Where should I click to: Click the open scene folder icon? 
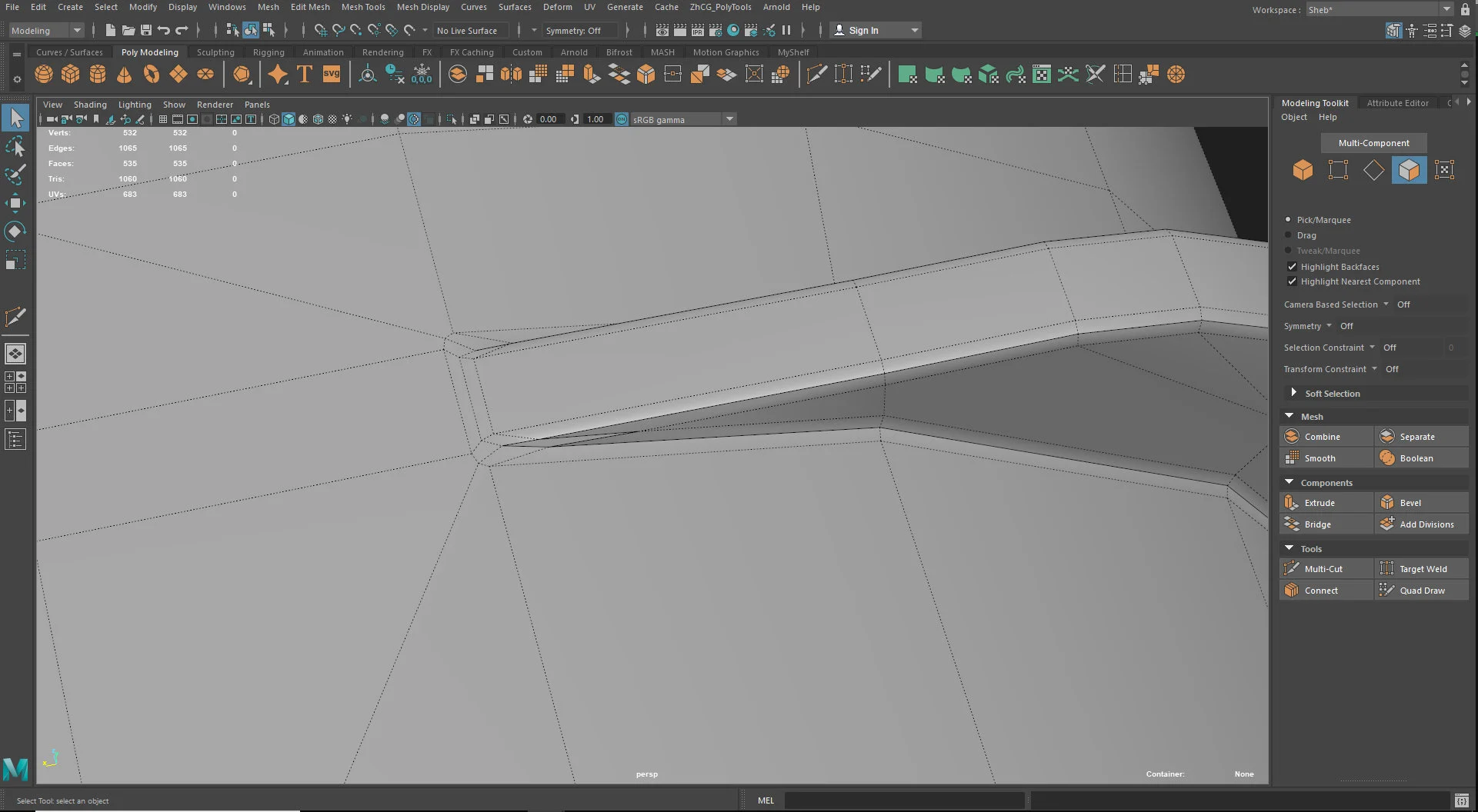point(128,30)
